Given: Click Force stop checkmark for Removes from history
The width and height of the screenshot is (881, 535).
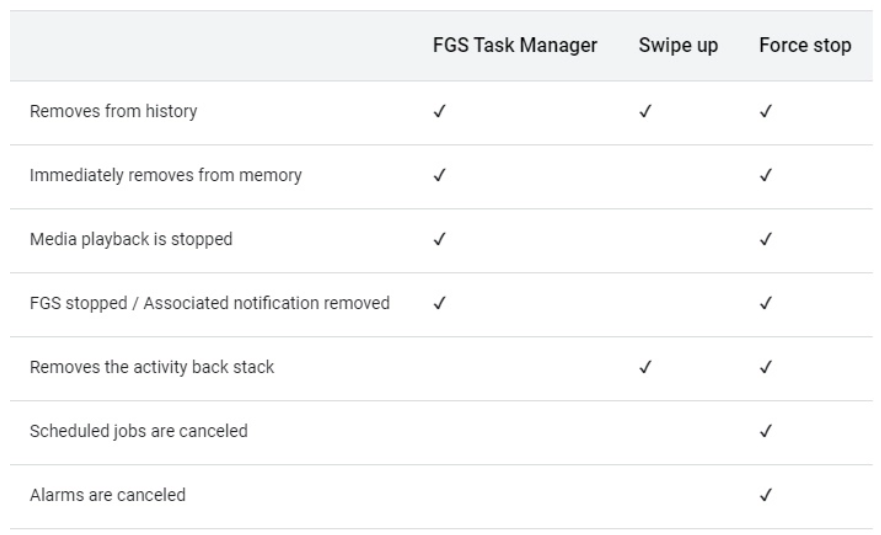Looking at the screenshot, I should coord(765,112).
